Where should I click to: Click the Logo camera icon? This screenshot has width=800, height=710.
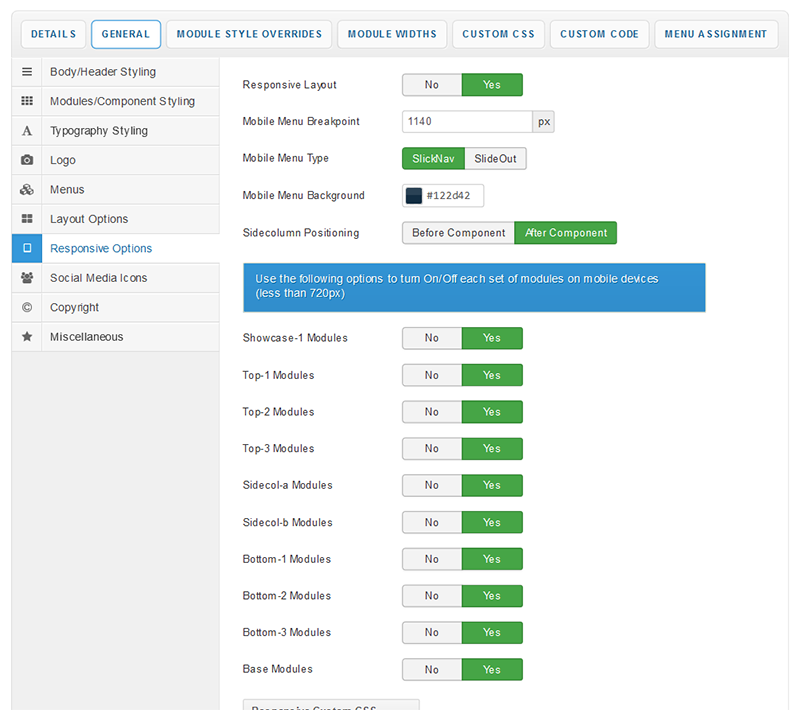27,160
